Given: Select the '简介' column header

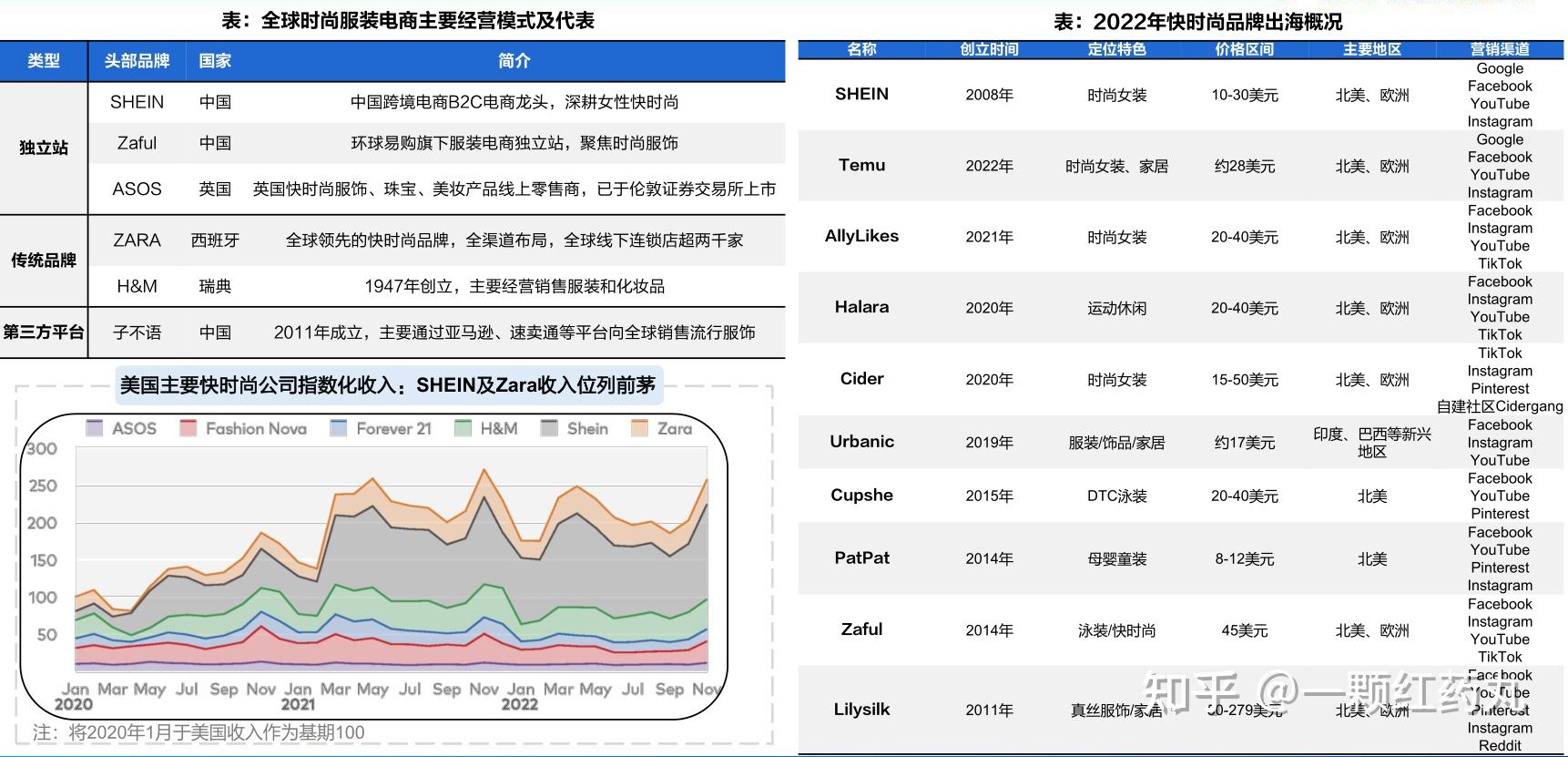Looking at the screenshot, I should [514, 61].
